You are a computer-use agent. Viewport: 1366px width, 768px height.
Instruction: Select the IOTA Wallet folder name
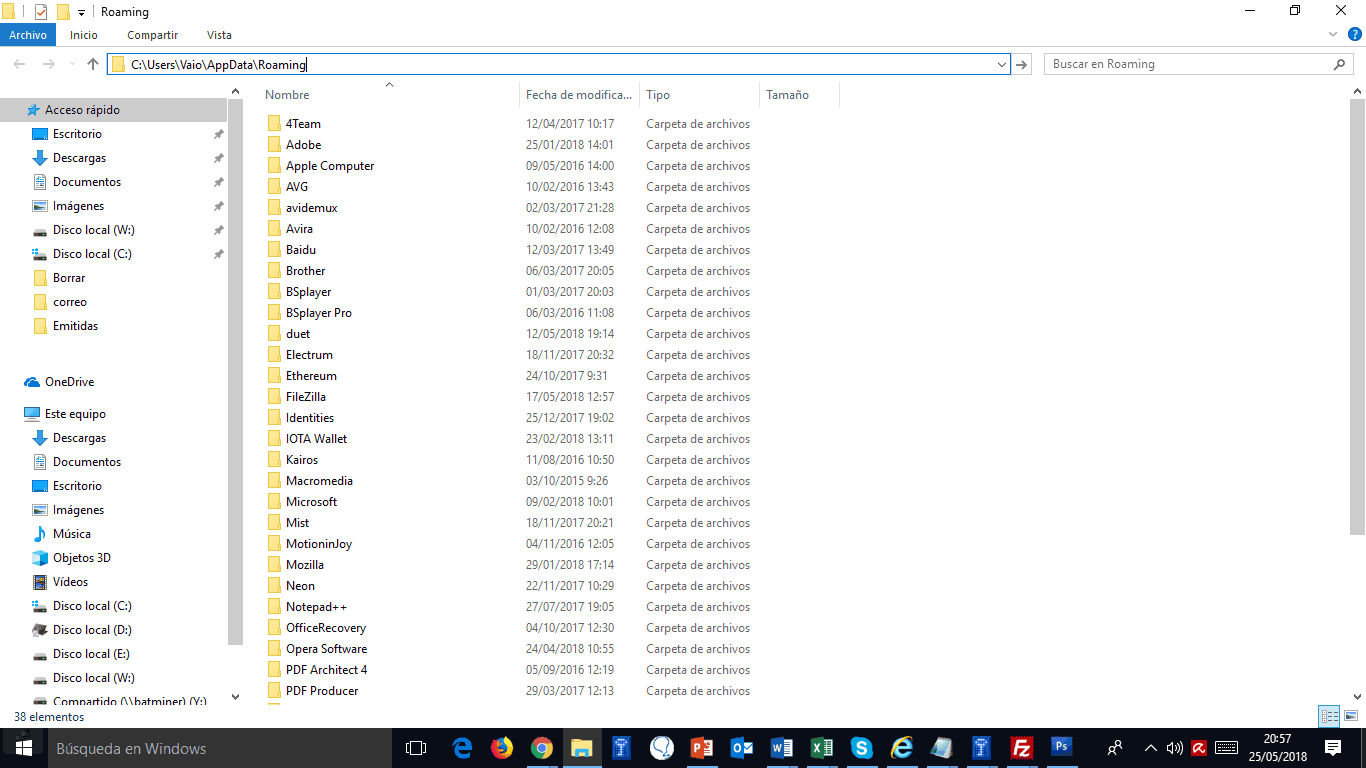click(317, 439)
